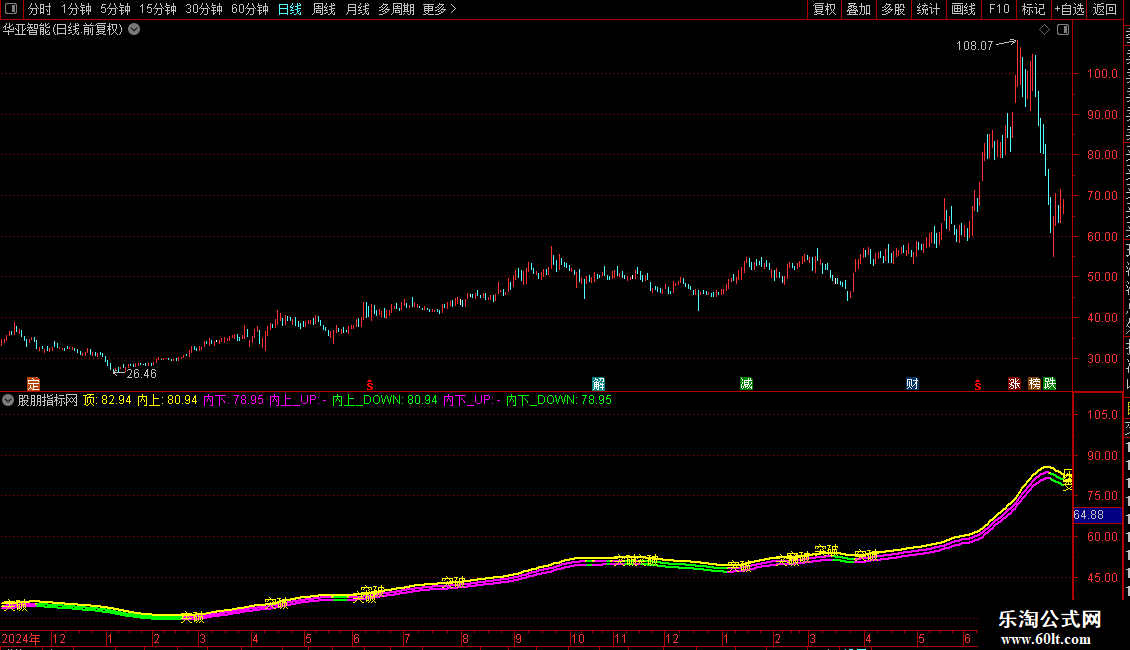Select the 5分钟 period
This screenshot has height=650, width=1130.
(x=115, y=9)
